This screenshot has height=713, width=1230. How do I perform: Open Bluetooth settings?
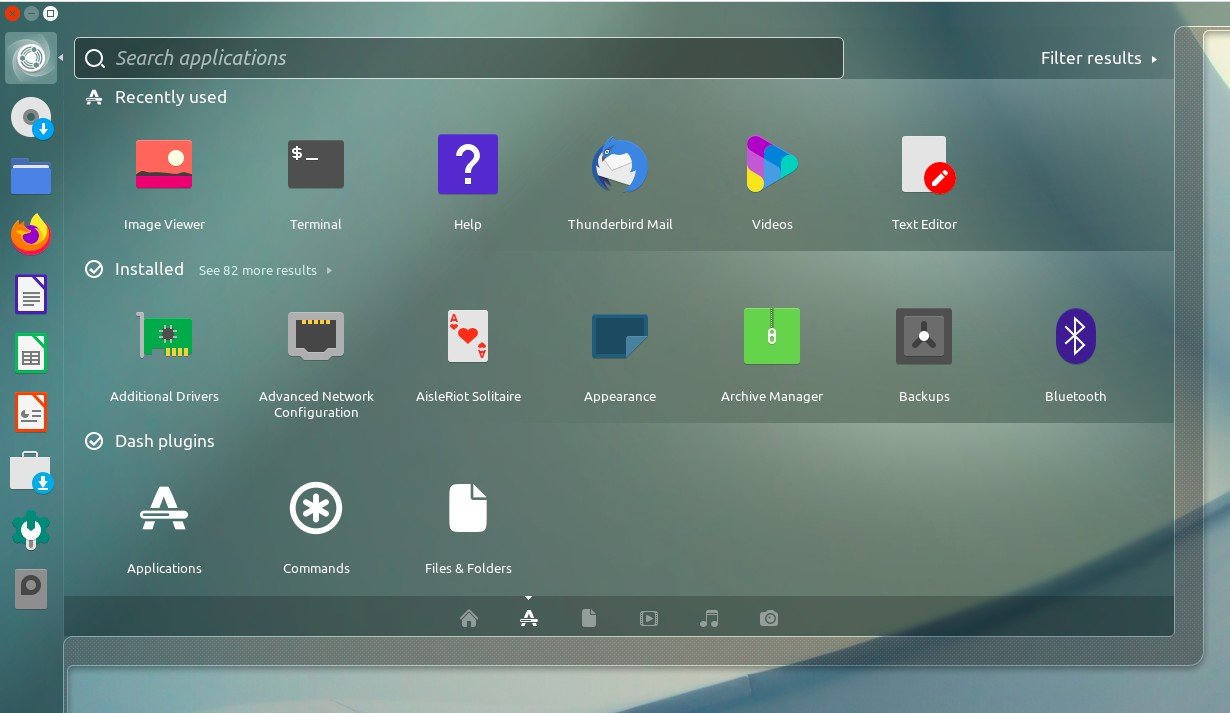(1075, 336)
